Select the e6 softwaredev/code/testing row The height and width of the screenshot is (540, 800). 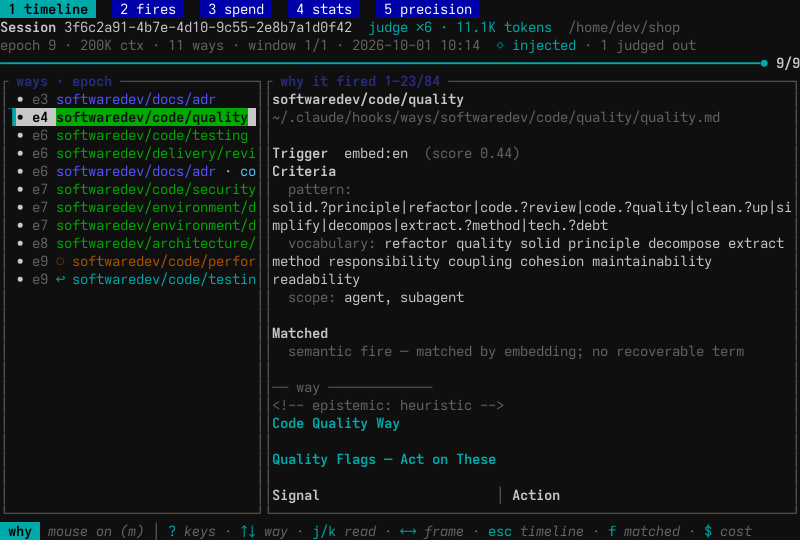(133, 135)
